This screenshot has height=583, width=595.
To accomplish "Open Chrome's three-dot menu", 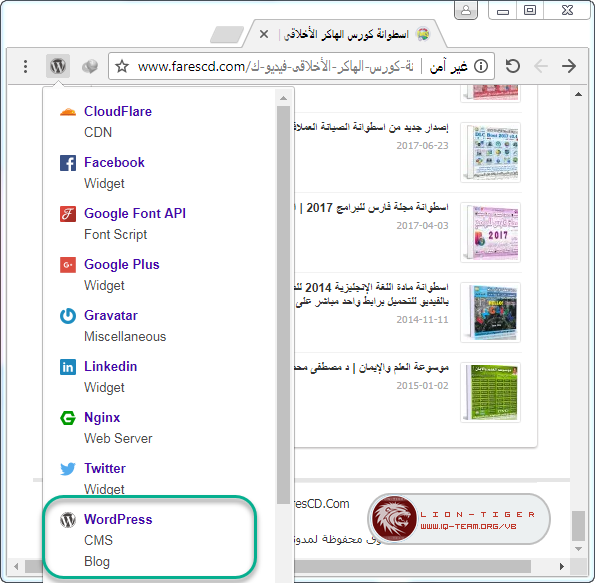I will click(x=25, y=66).
